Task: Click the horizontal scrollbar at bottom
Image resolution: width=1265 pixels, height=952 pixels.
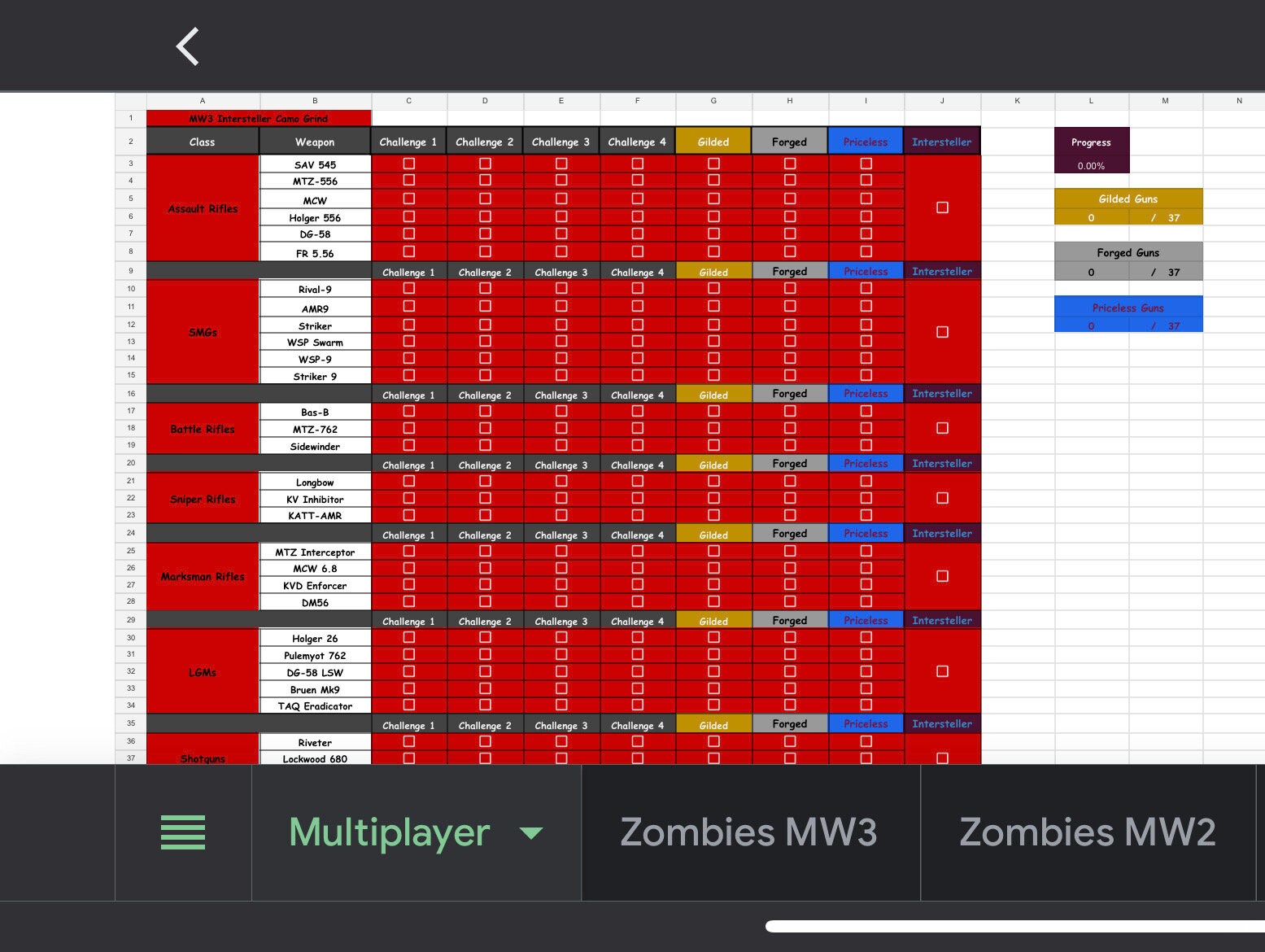Action: pos(1014,926)
